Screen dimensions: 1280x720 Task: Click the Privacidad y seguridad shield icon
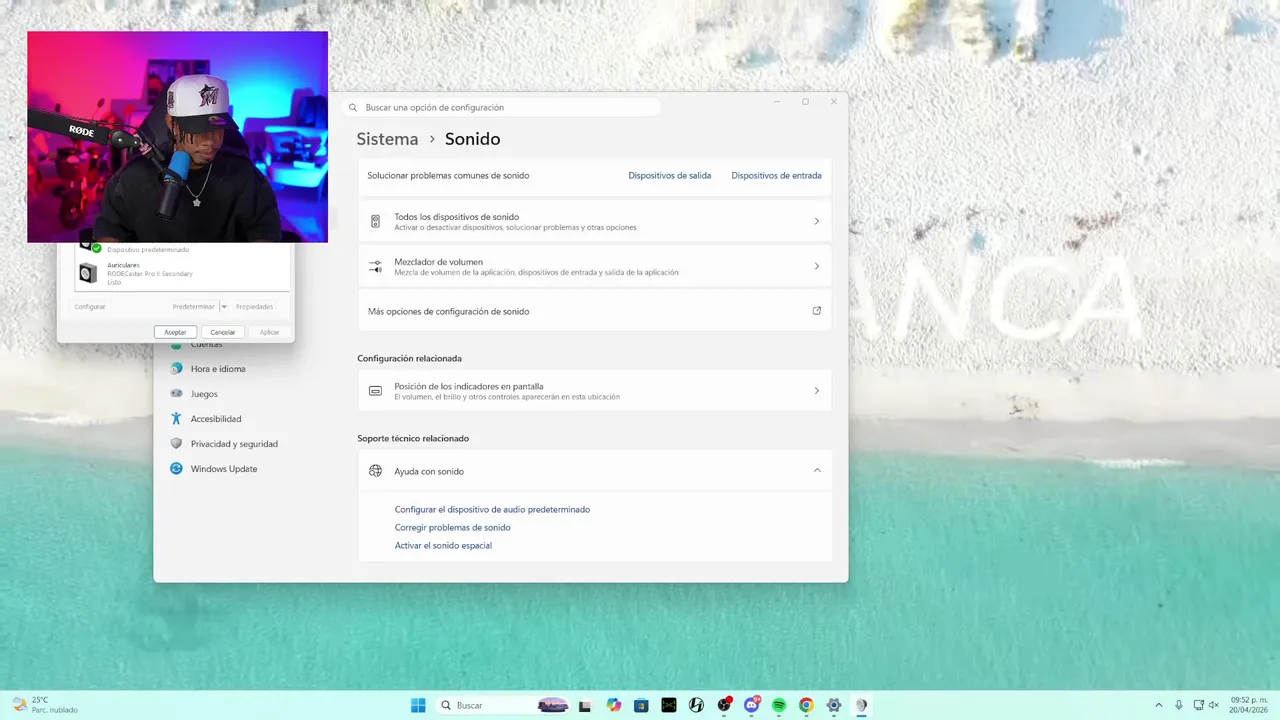[176, 444]
